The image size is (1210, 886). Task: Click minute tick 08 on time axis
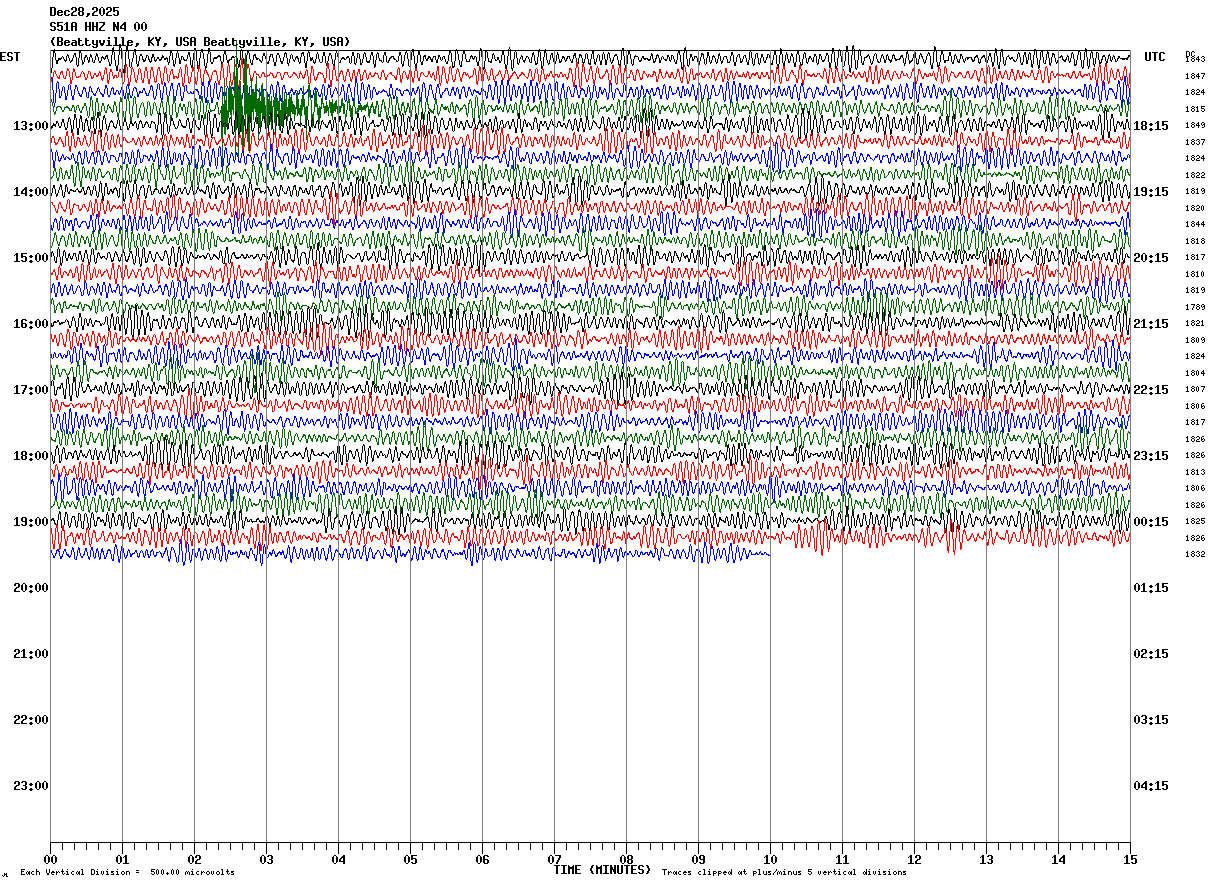[x=626, y=859]
